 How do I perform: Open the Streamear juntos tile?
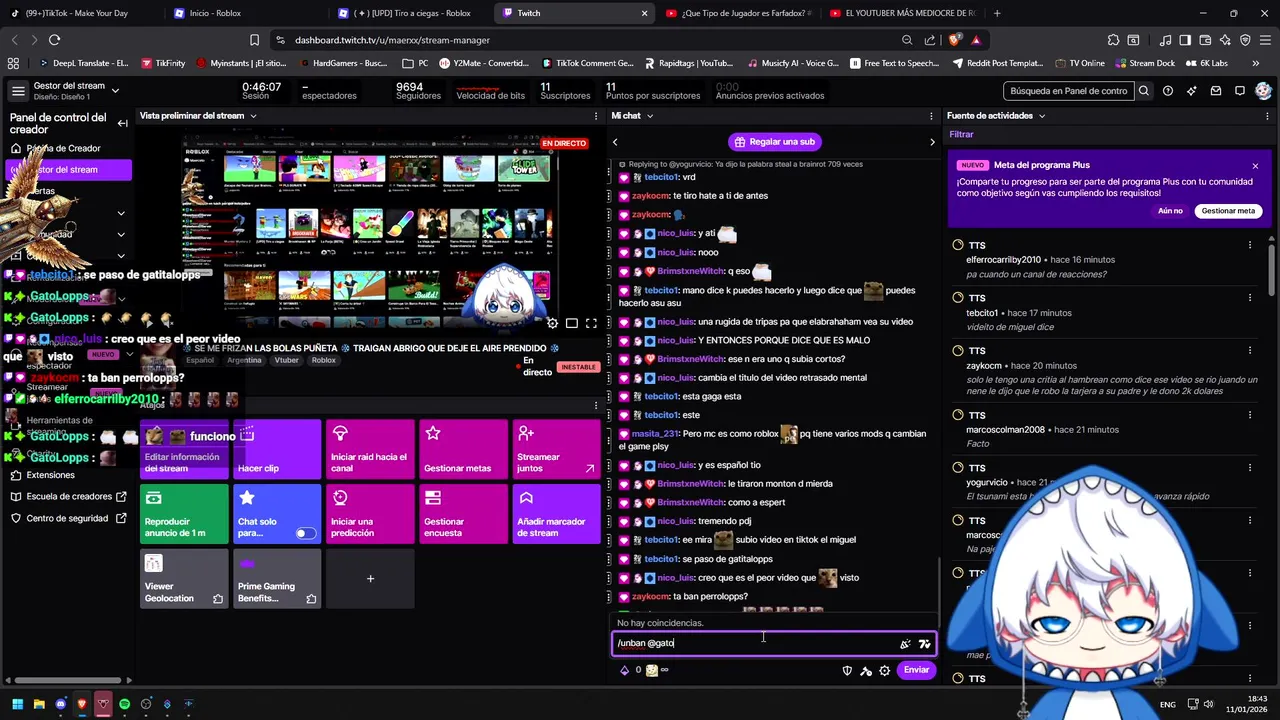pyautogui.click(x=556, y=449)
